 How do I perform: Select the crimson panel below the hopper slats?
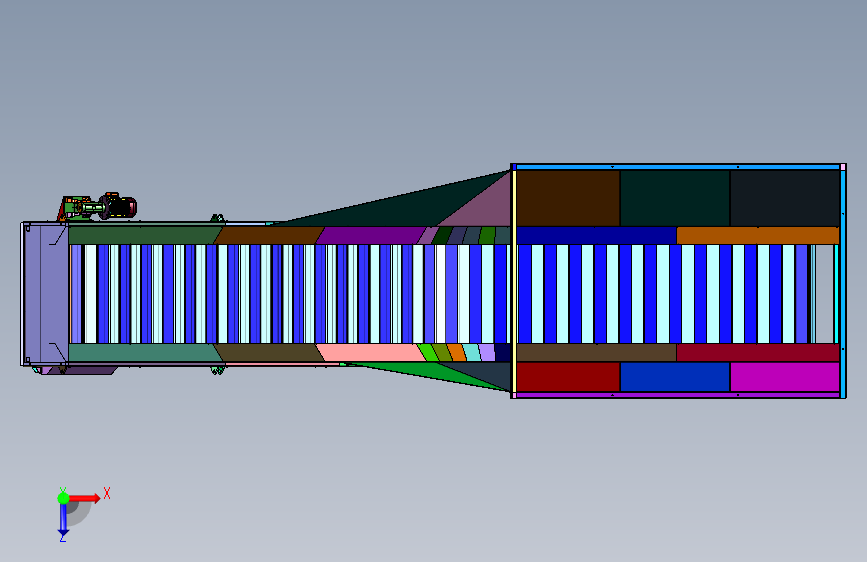tap(758, 352)
